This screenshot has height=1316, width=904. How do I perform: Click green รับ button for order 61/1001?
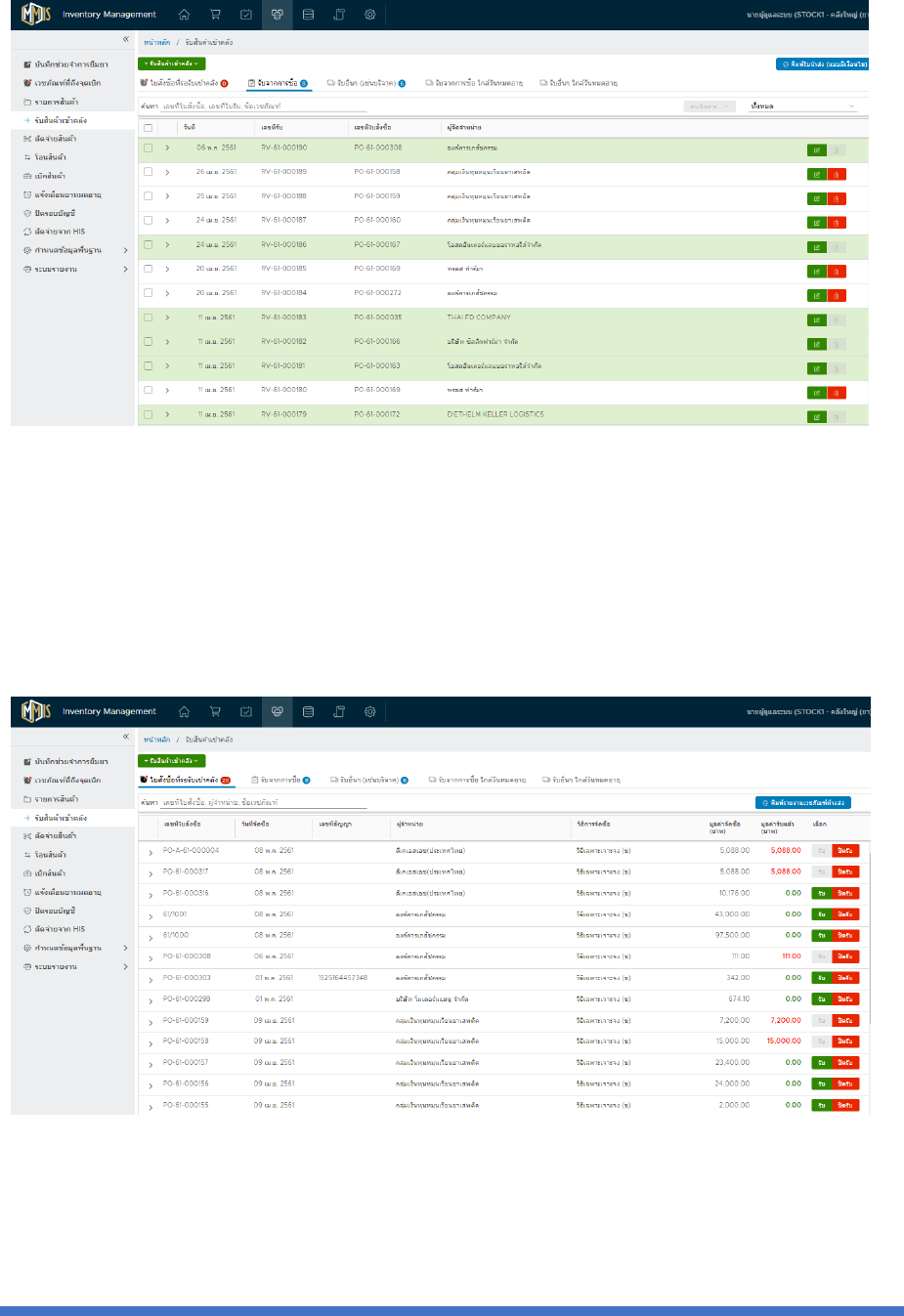(x=822, y=914)
